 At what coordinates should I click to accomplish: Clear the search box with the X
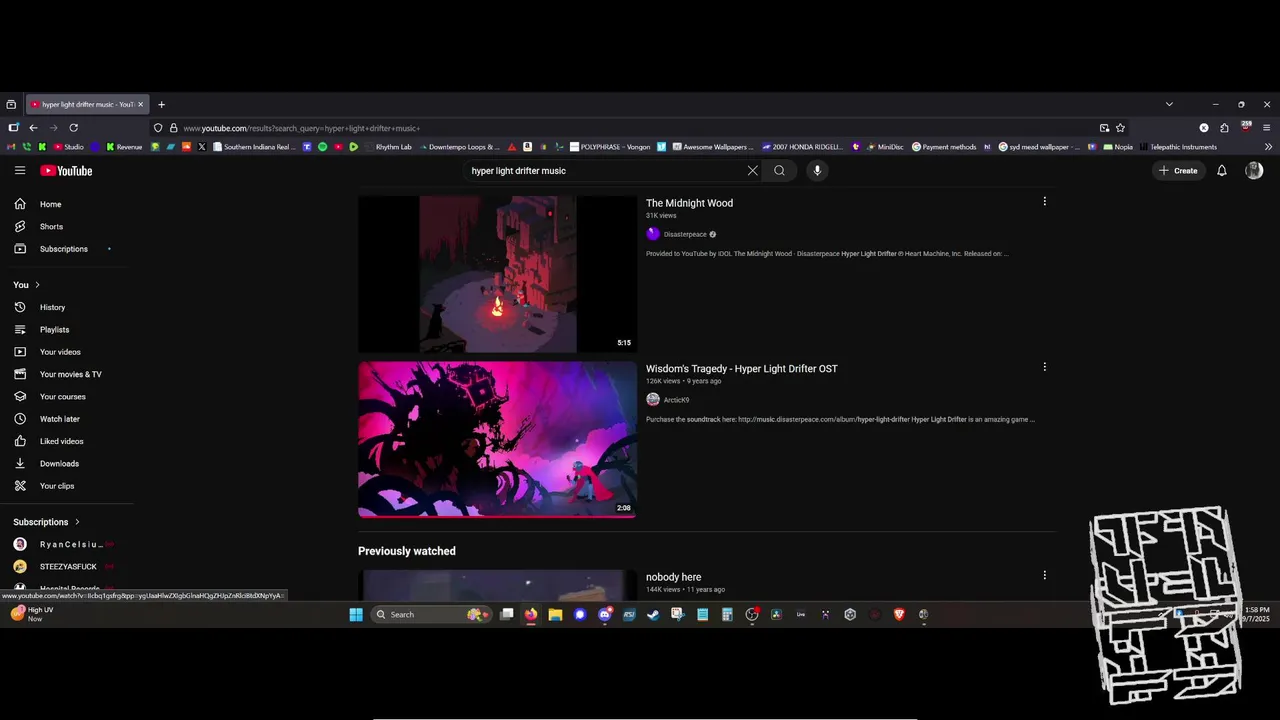[753, 171]
